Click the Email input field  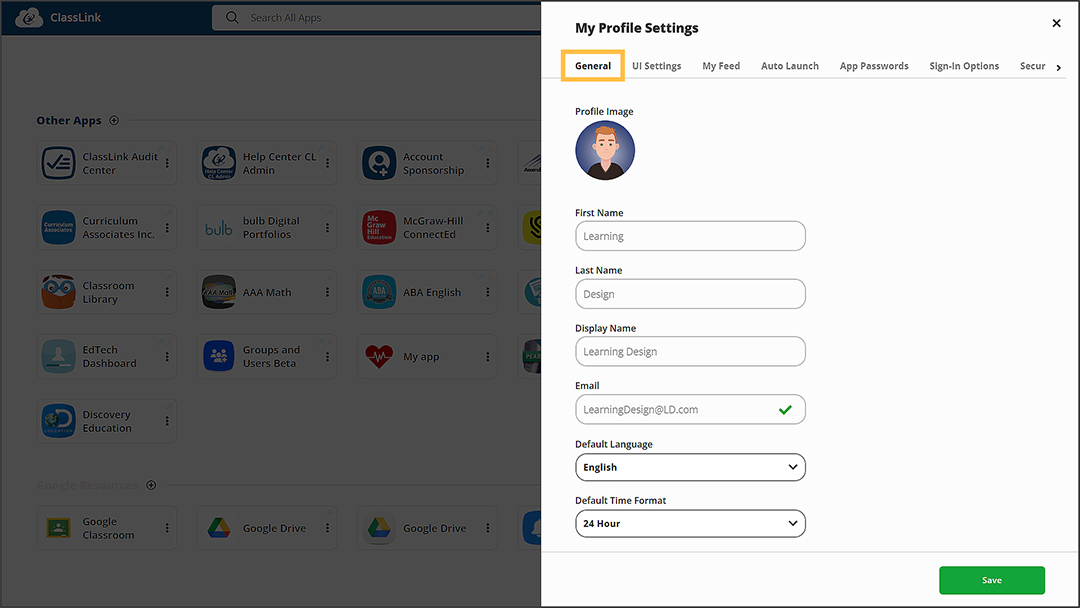690,409
